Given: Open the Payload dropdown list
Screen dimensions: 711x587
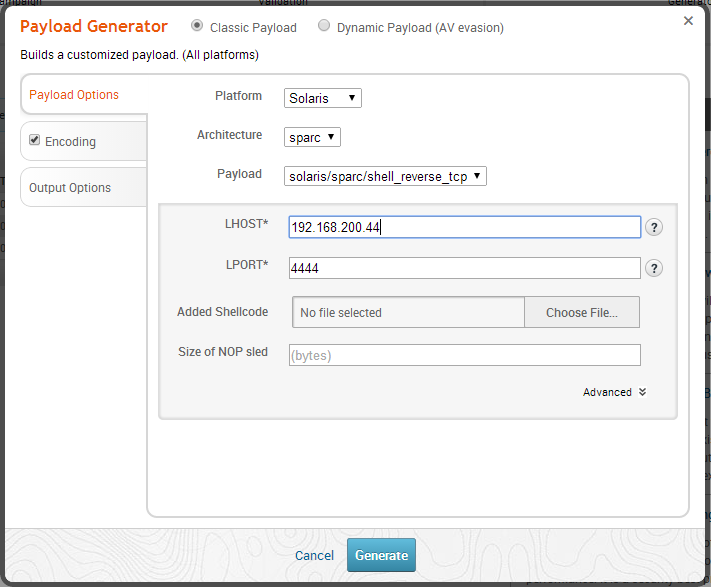Looking at the screenshot, I should tap(385, 176).
